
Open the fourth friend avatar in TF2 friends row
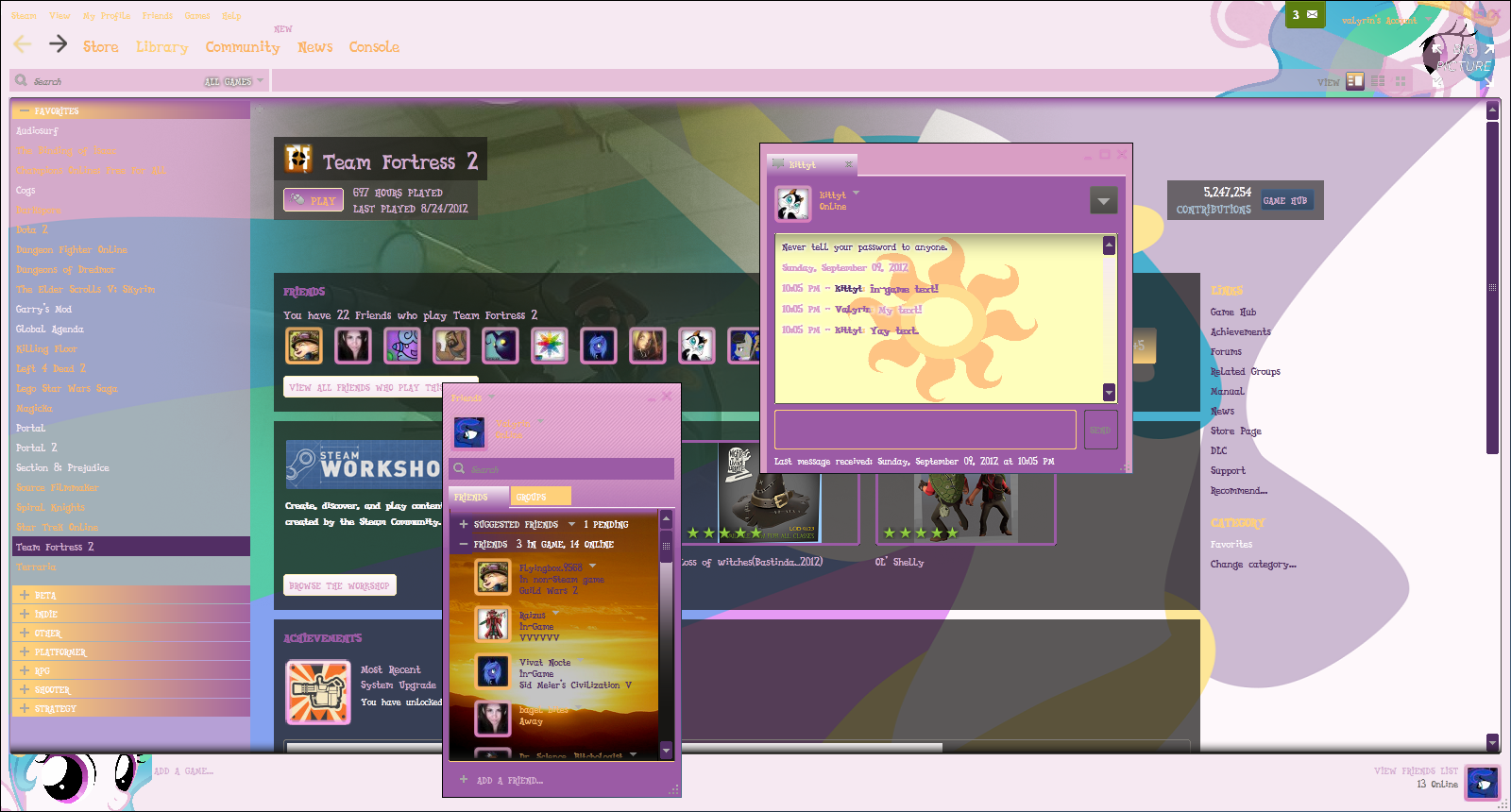(x=451, y=346)
